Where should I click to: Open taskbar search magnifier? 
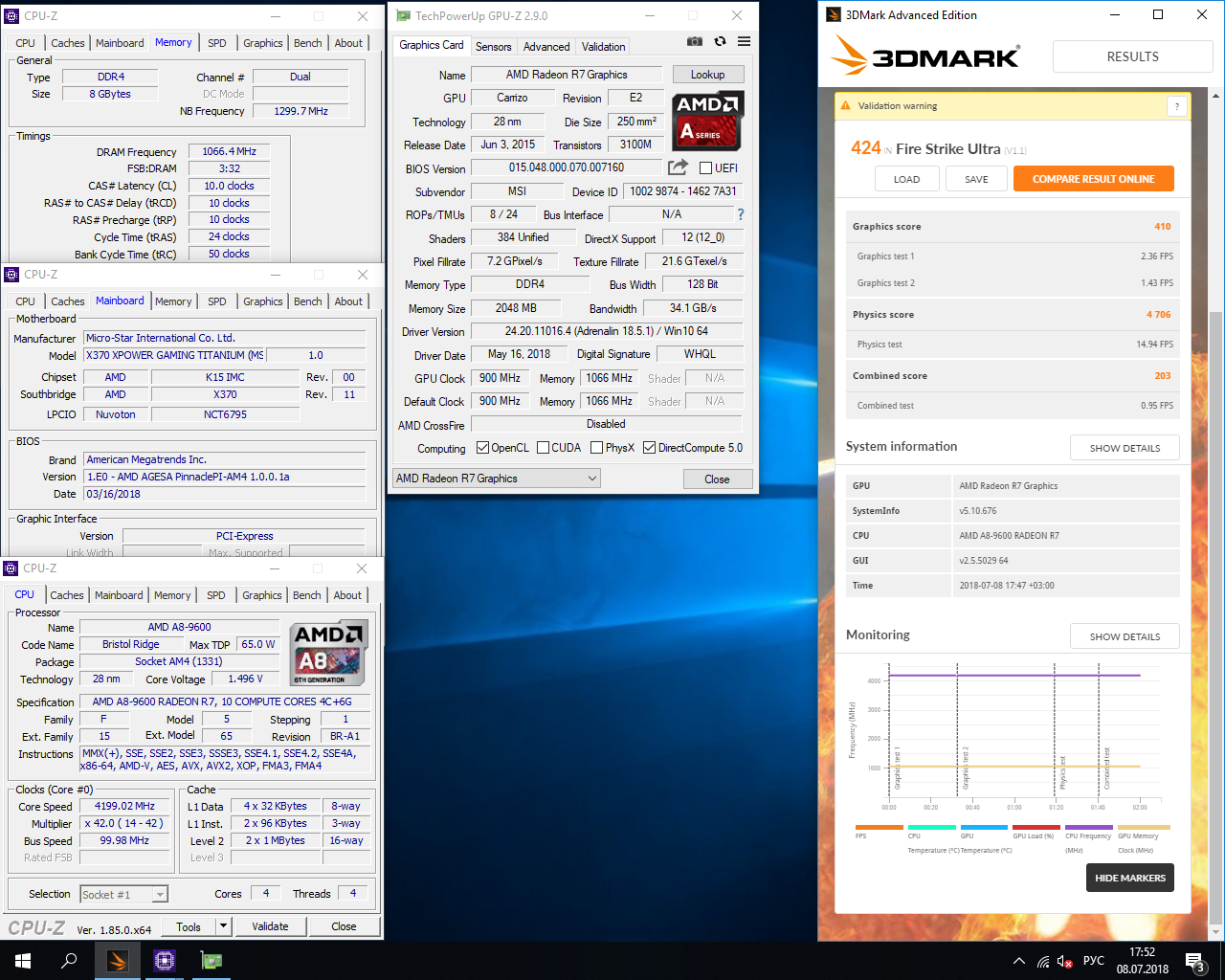pyautogui.click(x=69, y=961)
